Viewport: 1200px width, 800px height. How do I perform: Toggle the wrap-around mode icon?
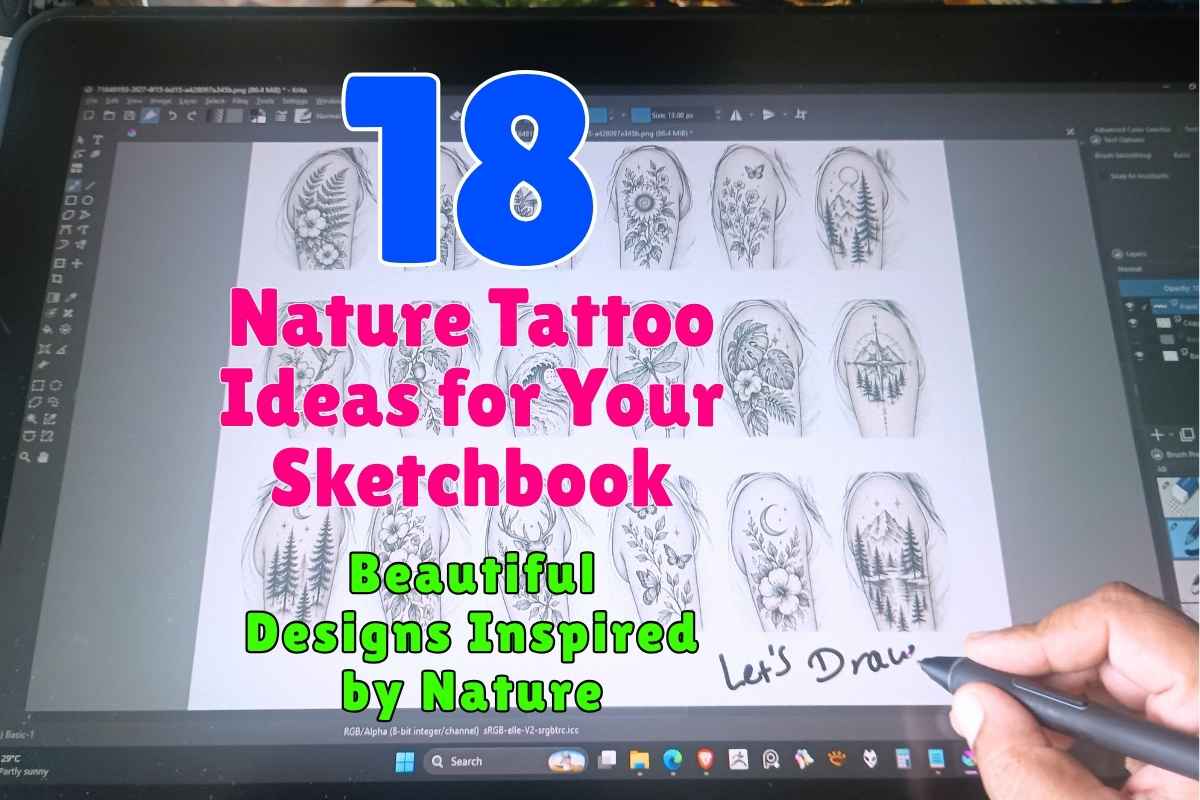tap(801, 114)
